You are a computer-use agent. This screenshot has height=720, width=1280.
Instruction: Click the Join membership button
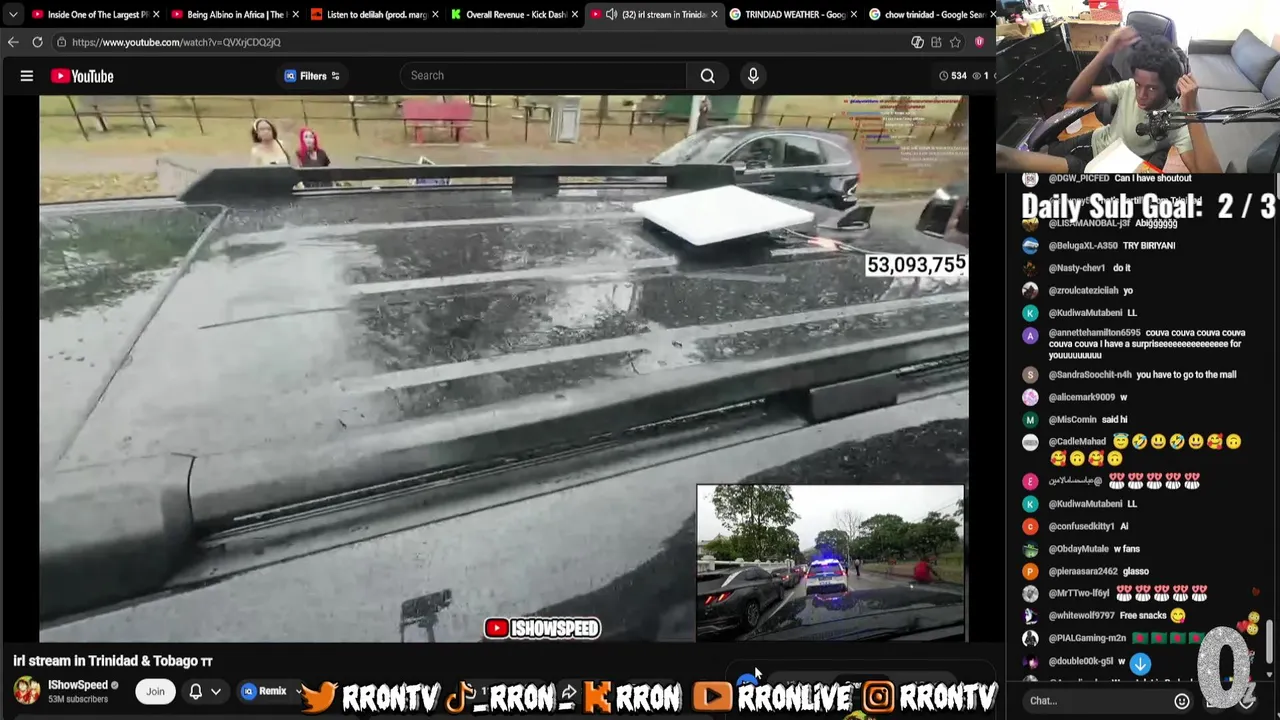click(x=155, y=691)
